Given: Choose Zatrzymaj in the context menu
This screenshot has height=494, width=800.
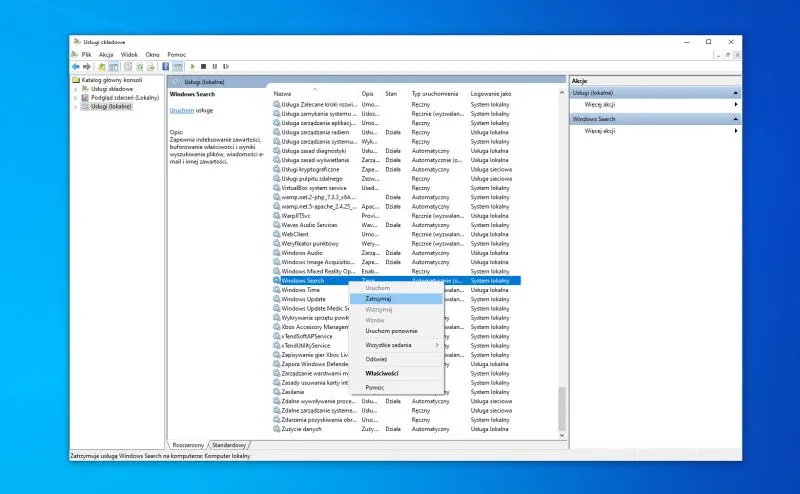Looking at the screenshot, I should [x=396, y=299].
